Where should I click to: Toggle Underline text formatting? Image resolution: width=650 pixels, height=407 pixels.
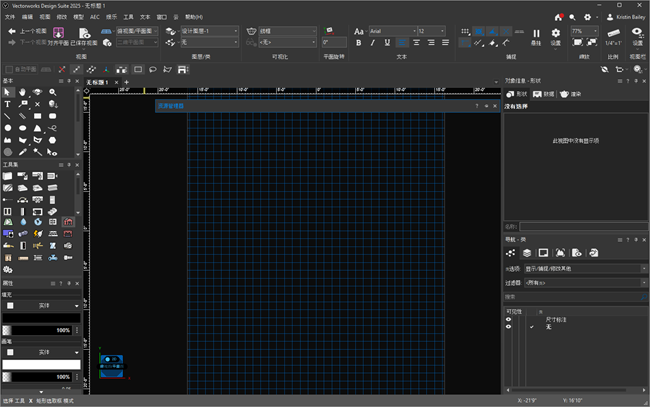pos(387,43)
